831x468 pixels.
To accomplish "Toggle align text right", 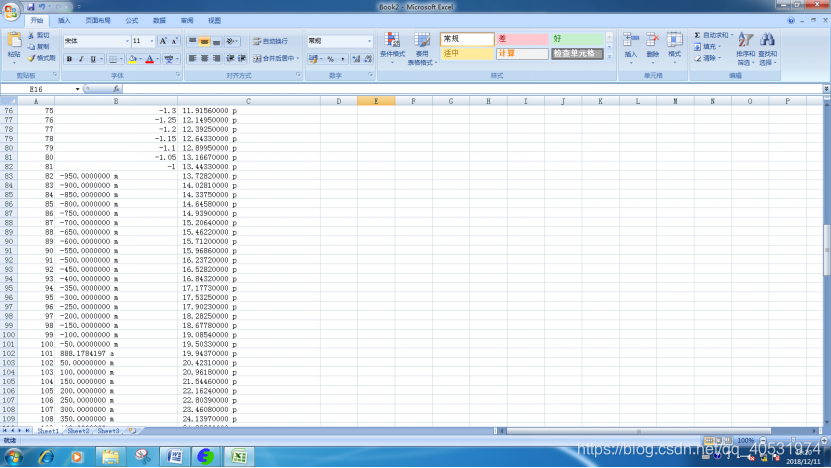I will (x=216, y=58).
